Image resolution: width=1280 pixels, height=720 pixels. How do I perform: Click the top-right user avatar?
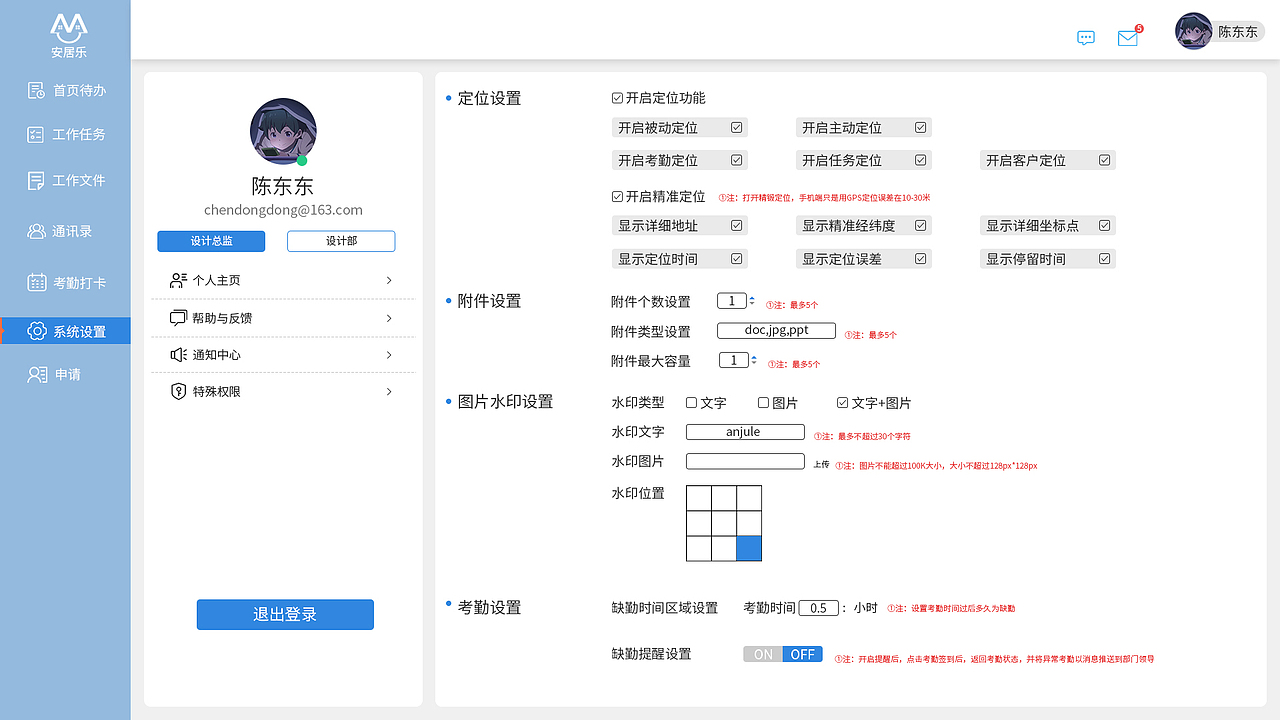[1193, 31]
